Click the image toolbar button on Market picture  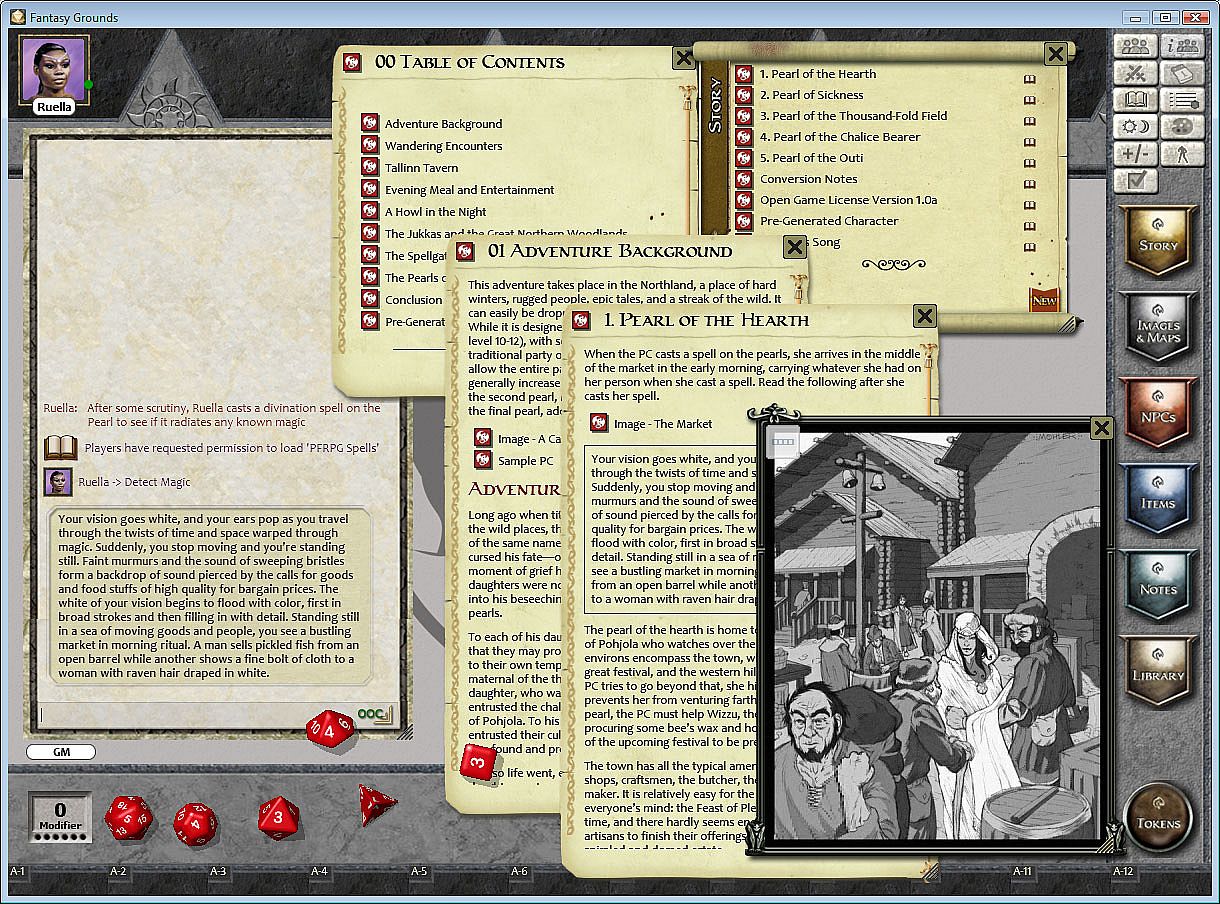pyautogui.click(x=782, y=441)
